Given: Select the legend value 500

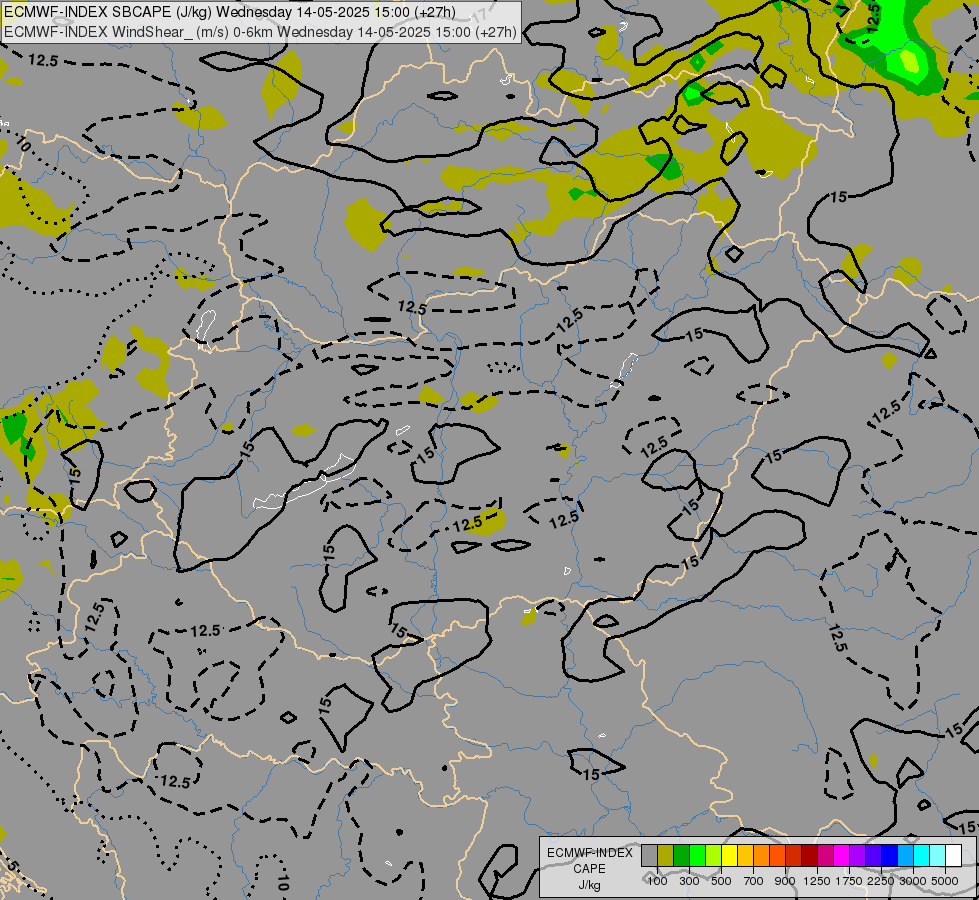Looking at the screenshot, I should click(x=721, y=881).
